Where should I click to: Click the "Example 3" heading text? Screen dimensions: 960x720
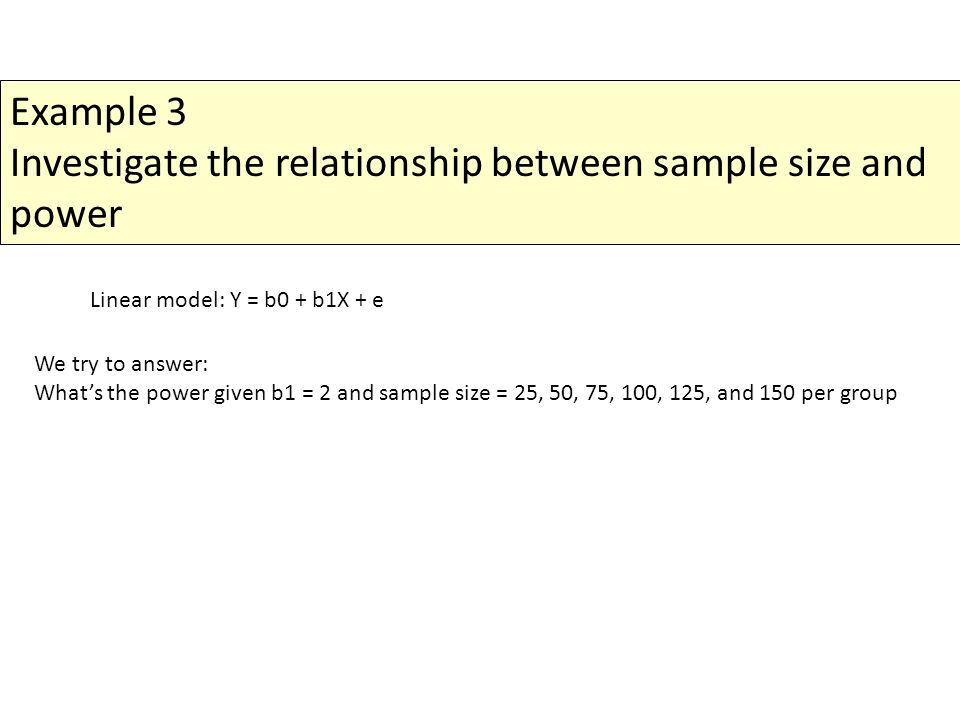(98, 113)
